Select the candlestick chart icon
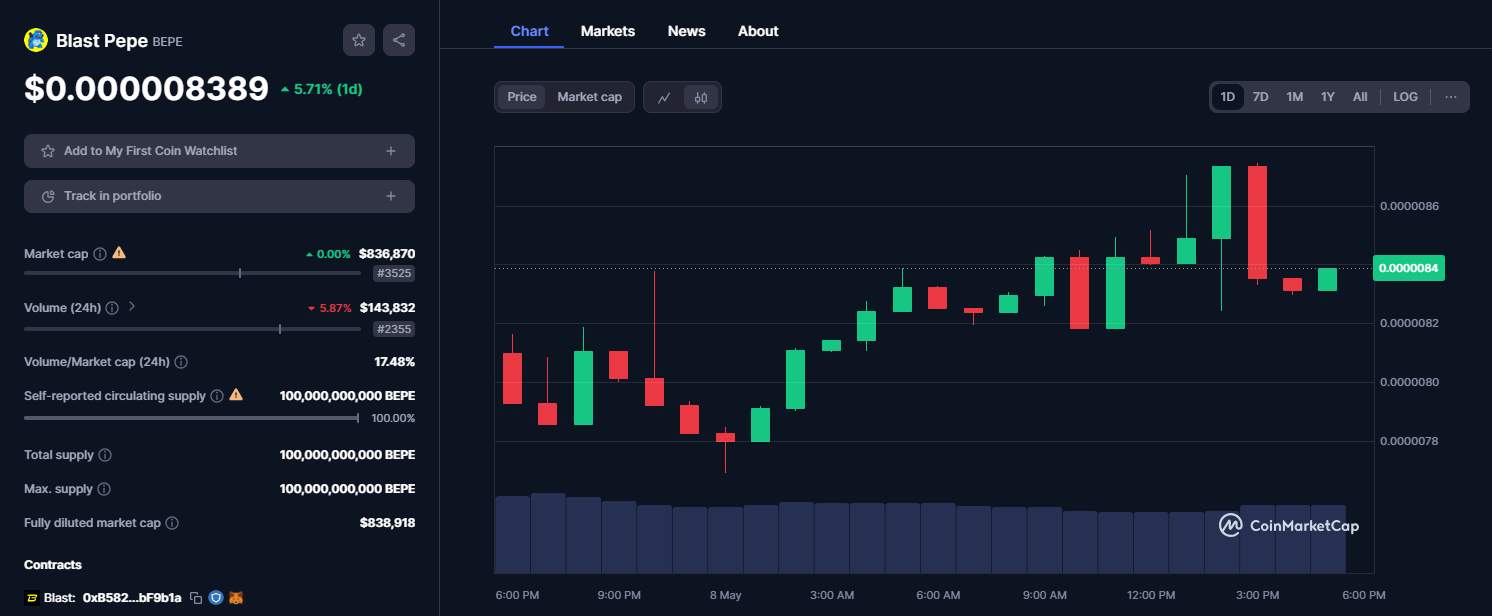Image resolution: width=1492 pixels, height=616 pixels. tap(700, 96)
